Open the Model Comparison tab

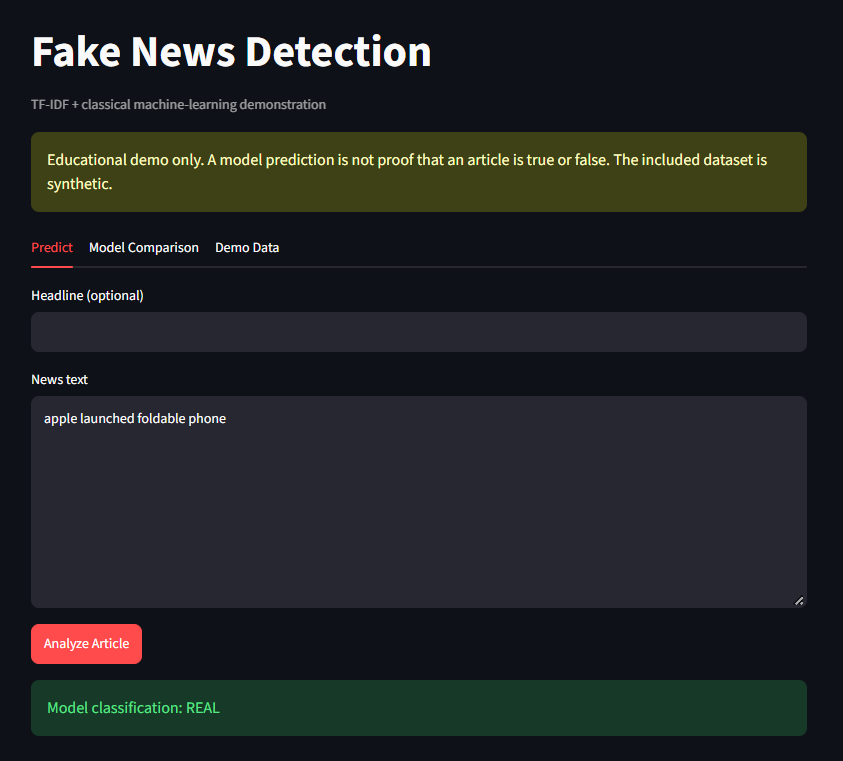[144, 247]
